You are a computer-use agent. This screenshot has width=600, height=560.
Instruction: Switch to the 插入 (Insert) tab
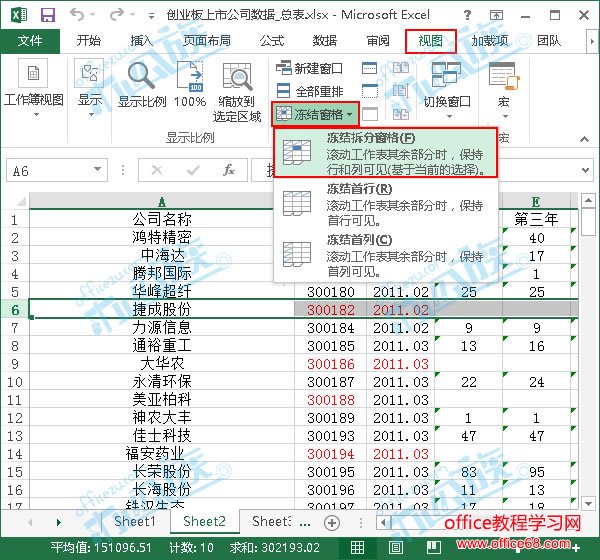click(142, 41)
